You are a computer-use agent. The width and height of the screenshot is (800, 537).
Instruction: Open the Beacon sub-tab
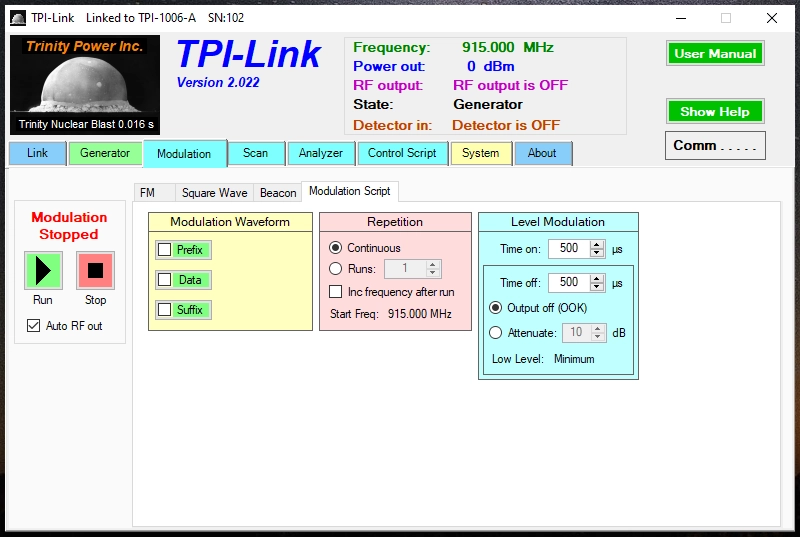(278, 193)
